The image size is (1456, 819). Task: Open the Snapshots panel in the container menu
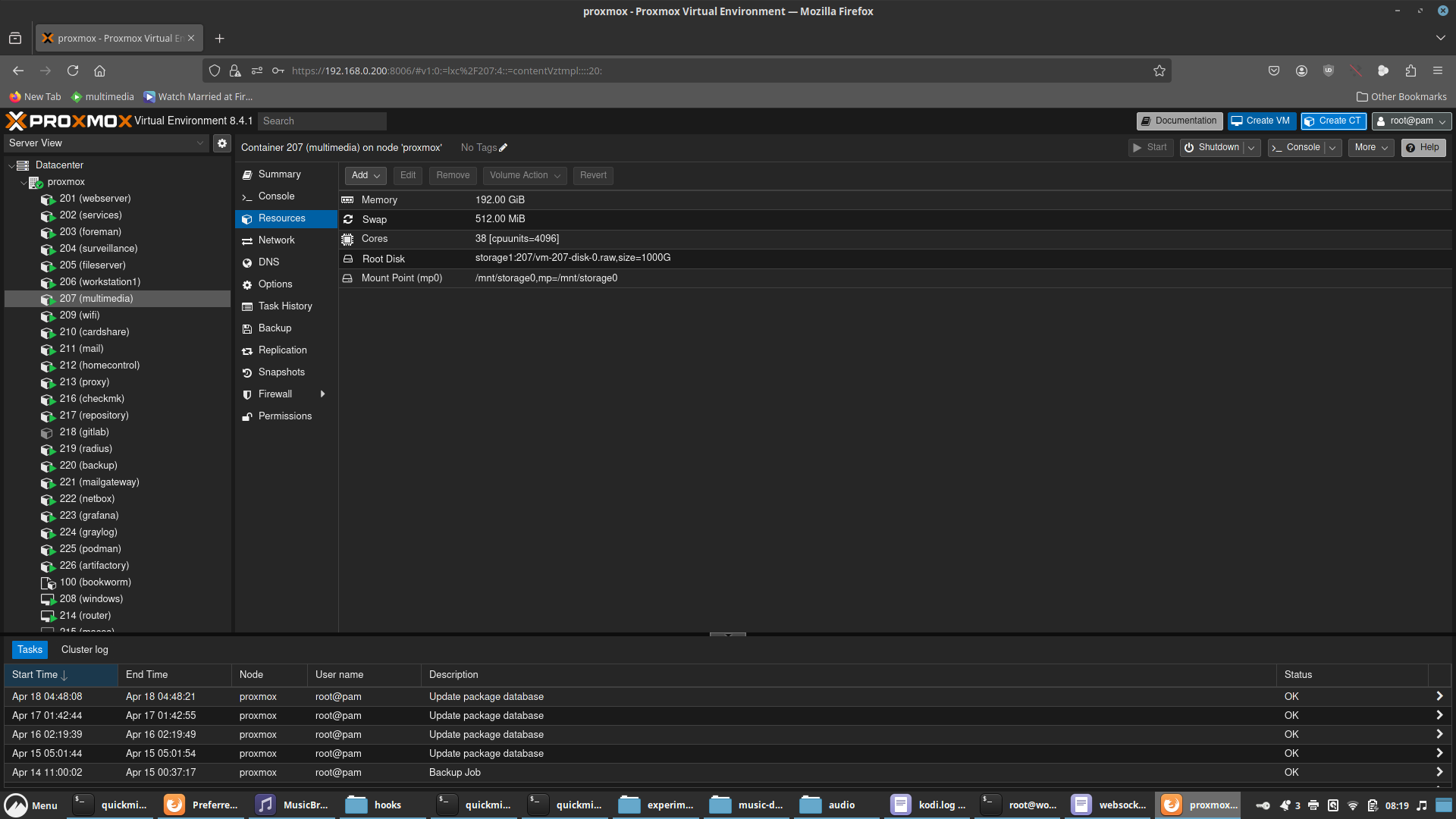click(x=281, y=372)
